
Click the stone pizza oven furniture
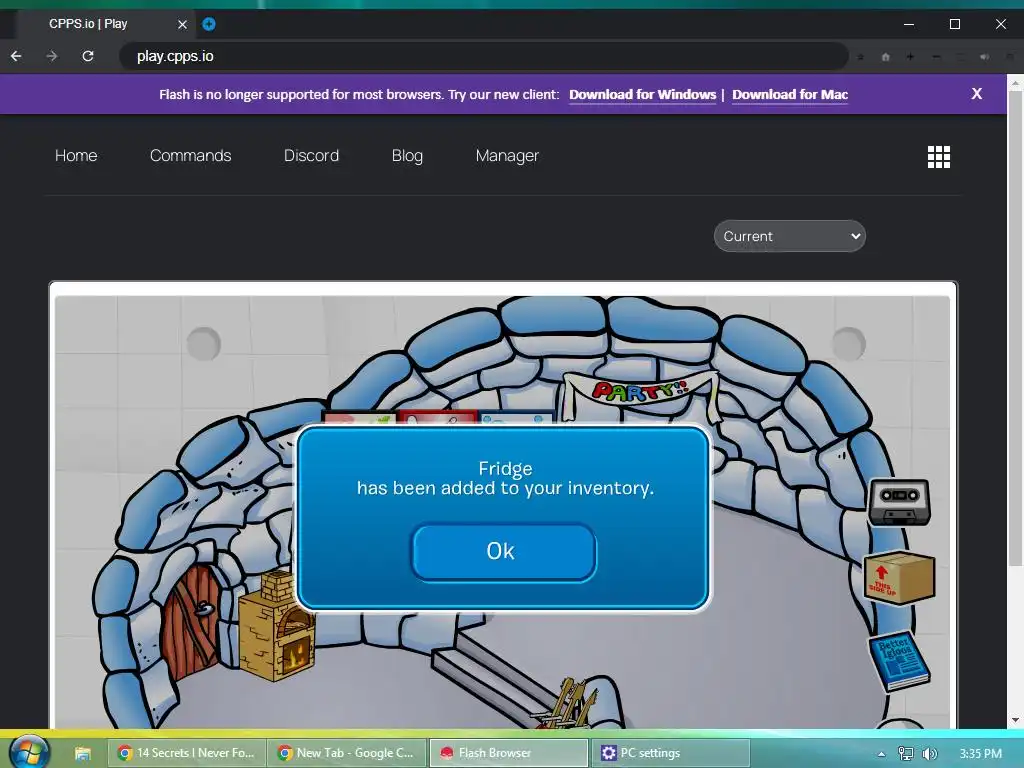point(276,626)
